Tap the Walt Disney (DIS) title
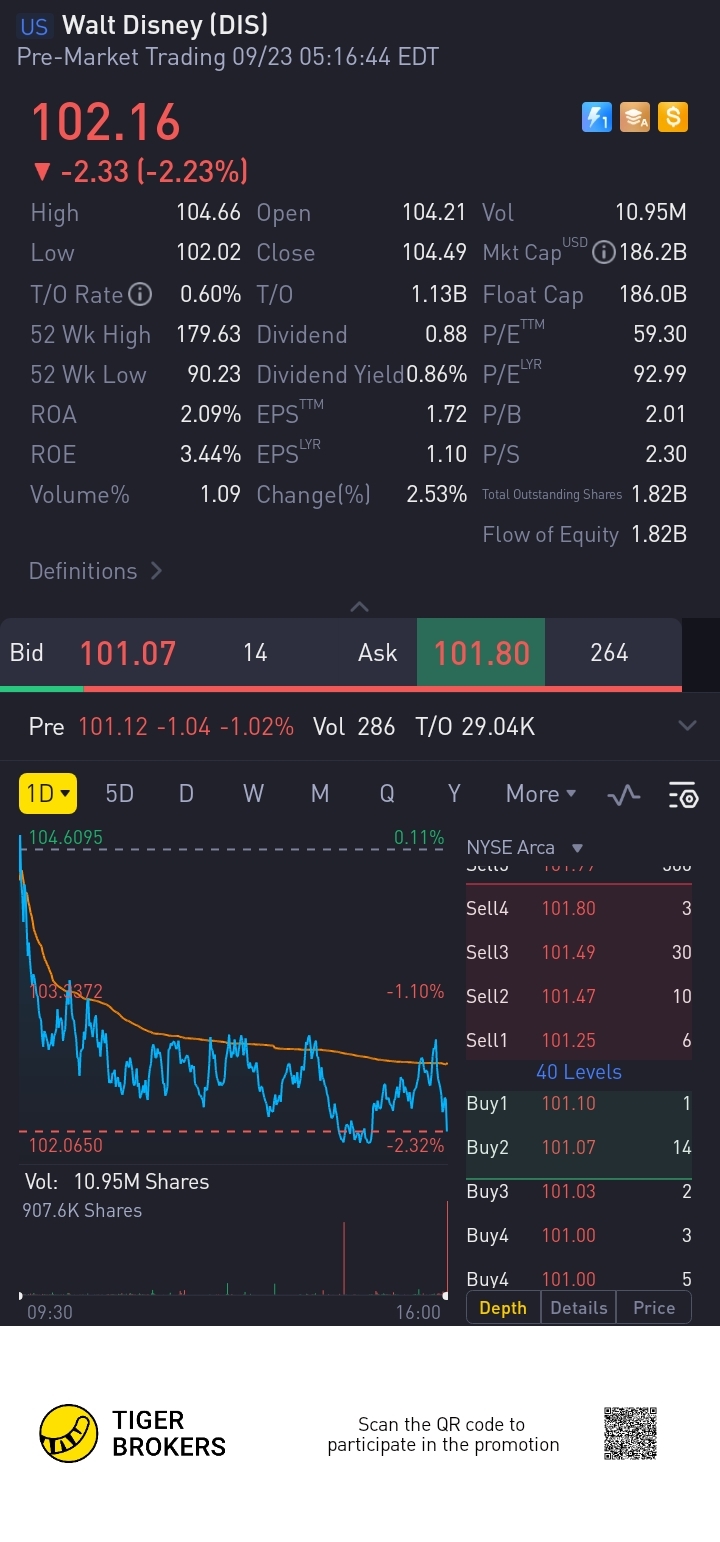 tap(165, 25)
